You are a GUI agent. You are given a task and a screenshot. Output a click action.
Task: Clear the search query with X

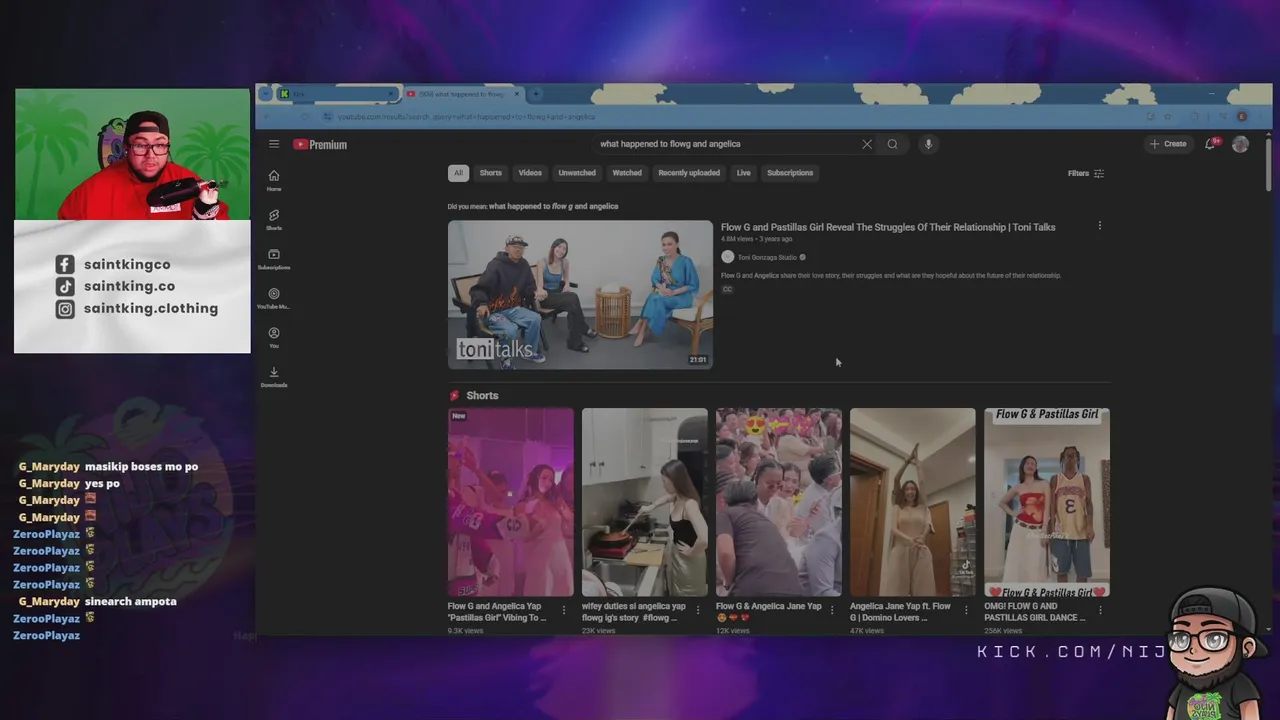click(x=867, y=144)
